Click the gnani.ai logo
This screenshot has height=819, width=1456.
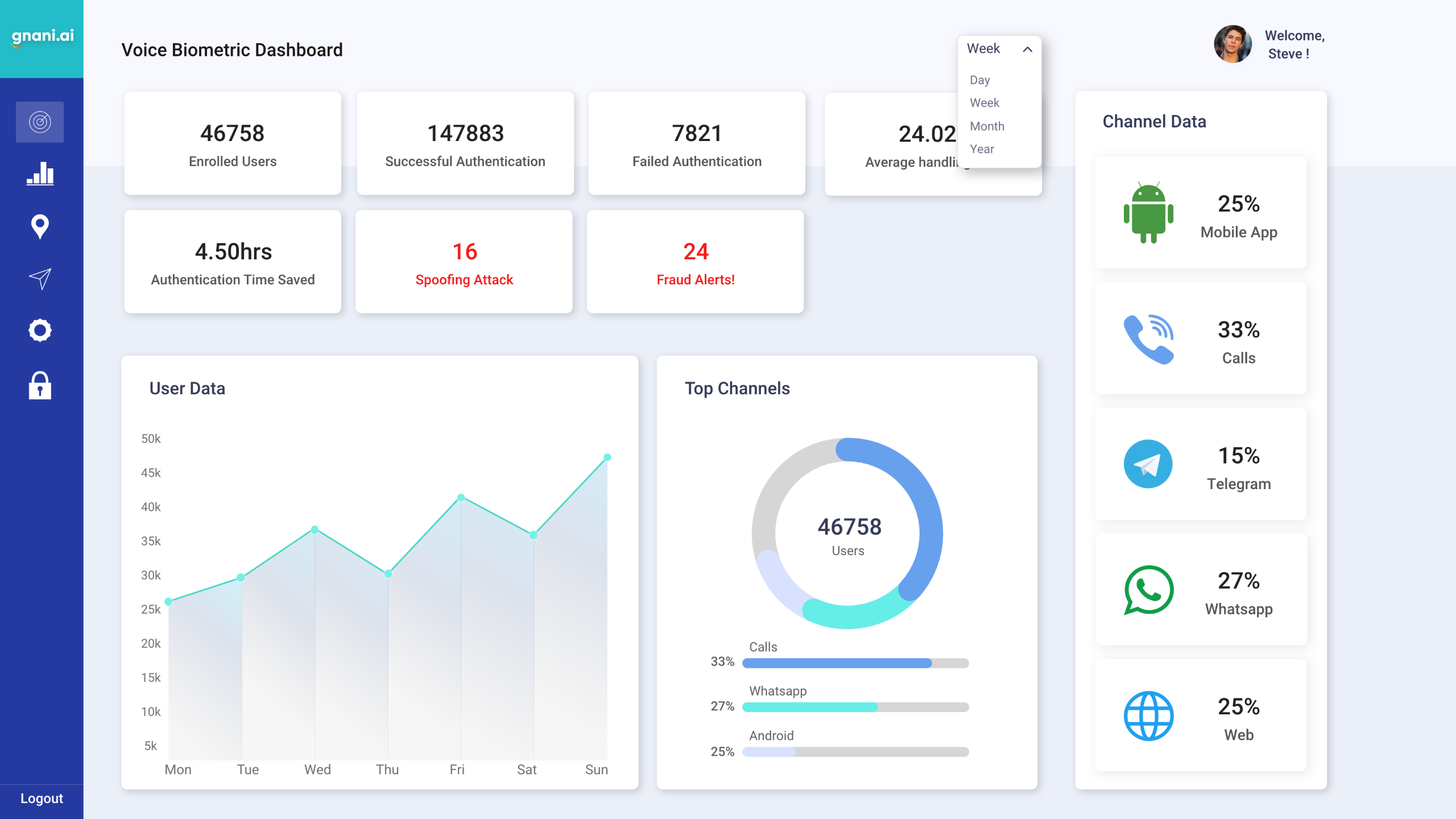pyautogui.click(x=42, y=36)
